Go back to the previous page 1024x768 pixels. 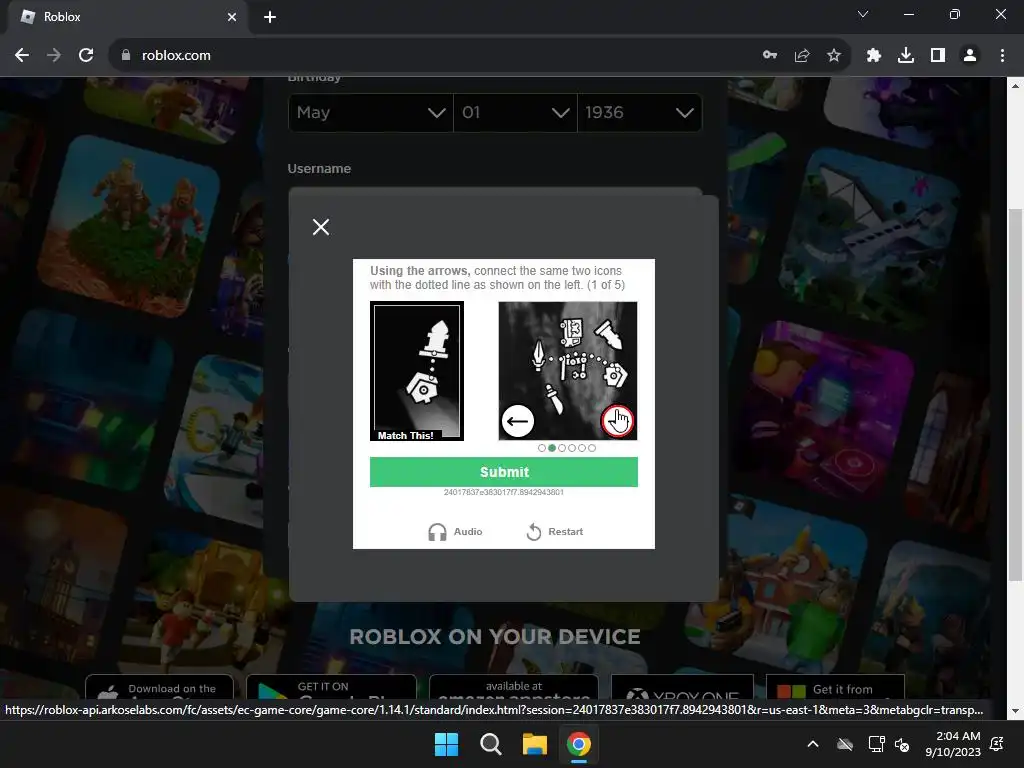(x=22, y=56)
